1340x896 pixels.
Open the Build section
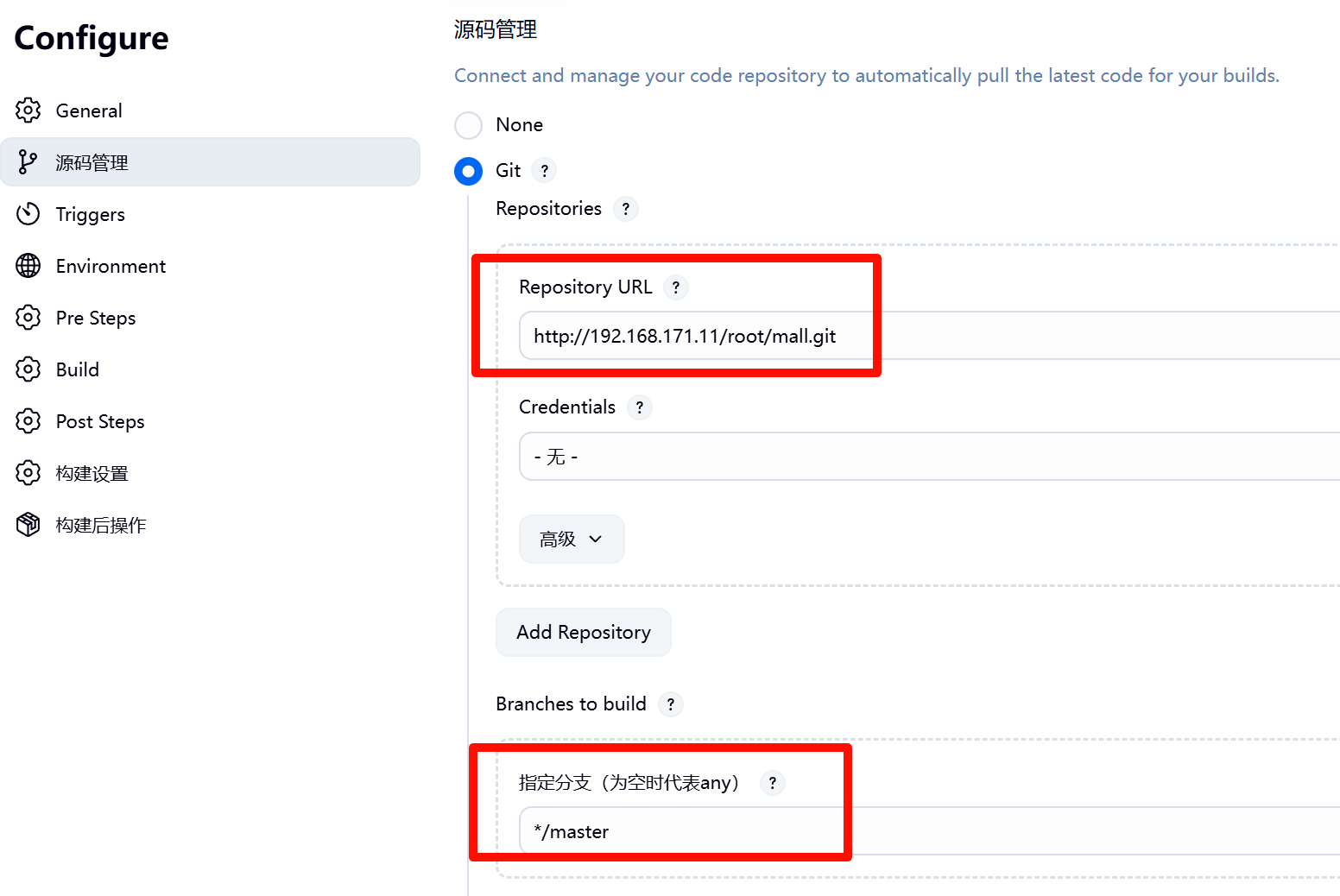point(78,369)
